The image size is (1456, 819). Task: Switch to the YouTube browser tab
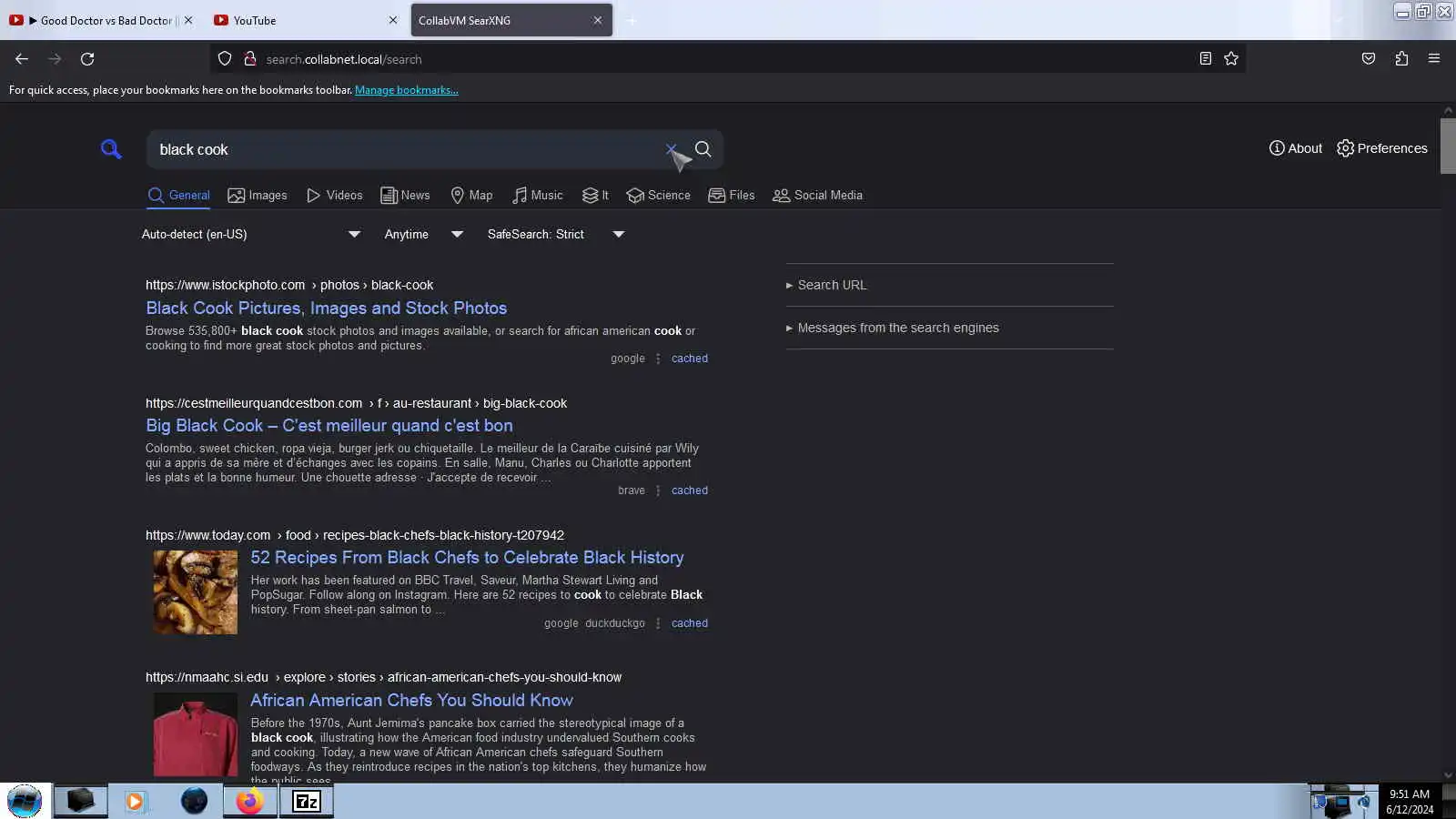(x=306, y=20)
